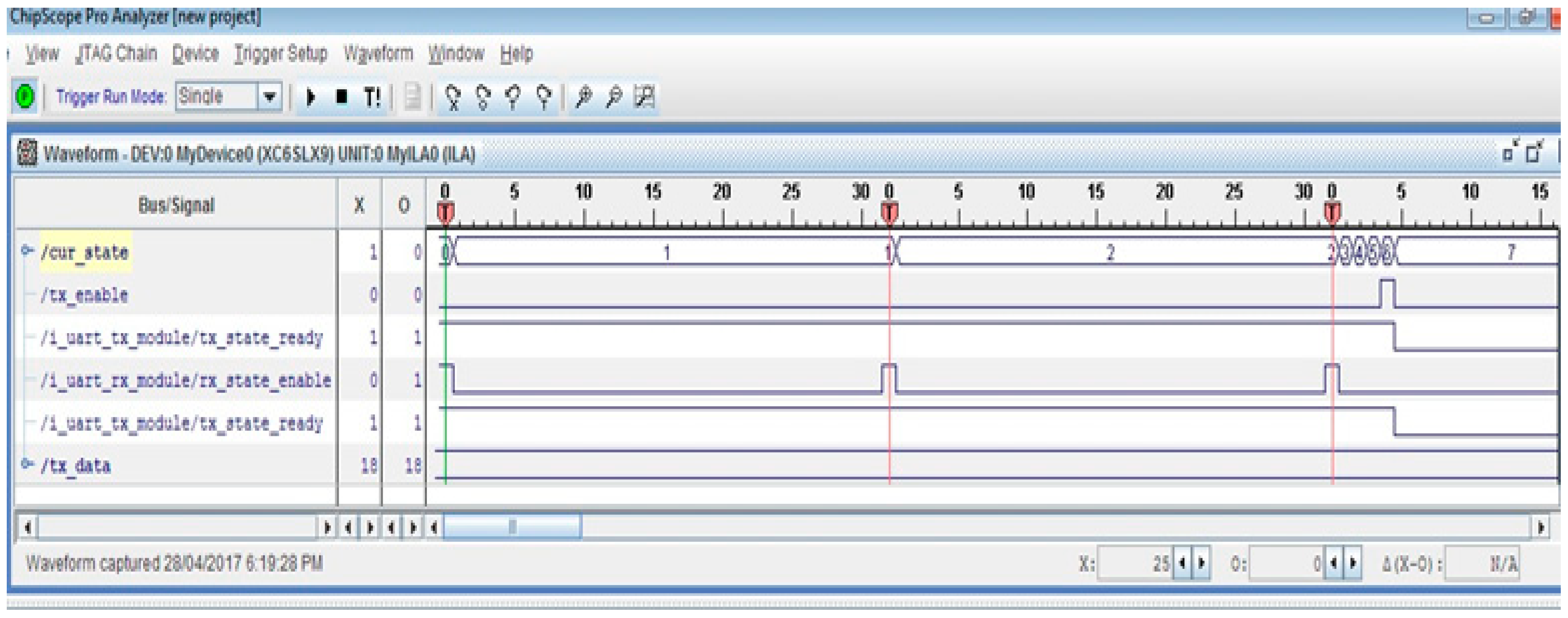Expand the /tx_data bus
Viewport: 1568px width, 618px height.
point(26,464)
